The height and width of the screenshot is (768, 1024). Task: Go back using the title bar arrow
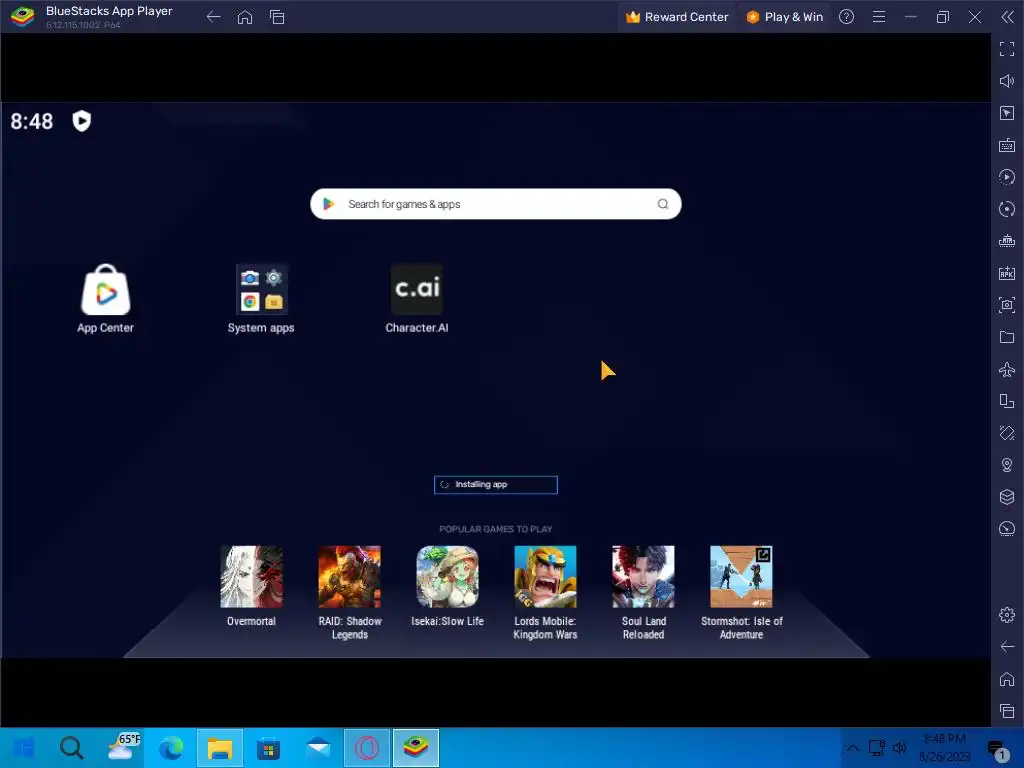[213, 17]
